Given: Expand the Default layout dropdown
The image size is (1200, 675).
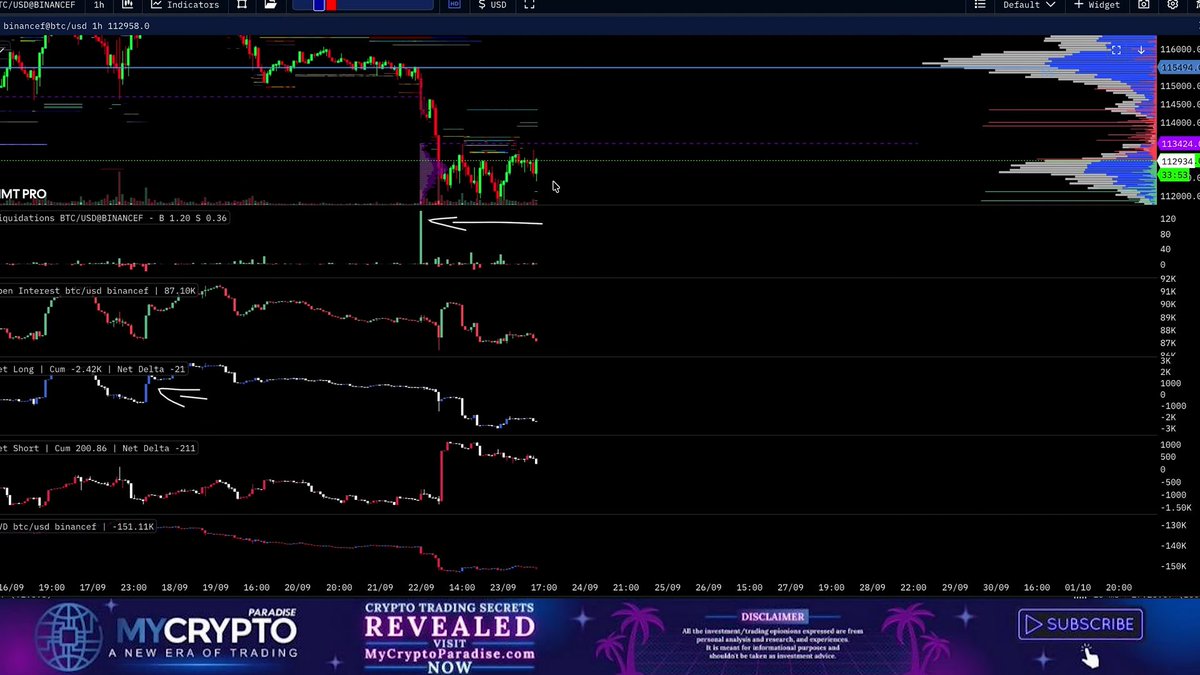Looking at the screenshot, I should (x=1028, y=5).
